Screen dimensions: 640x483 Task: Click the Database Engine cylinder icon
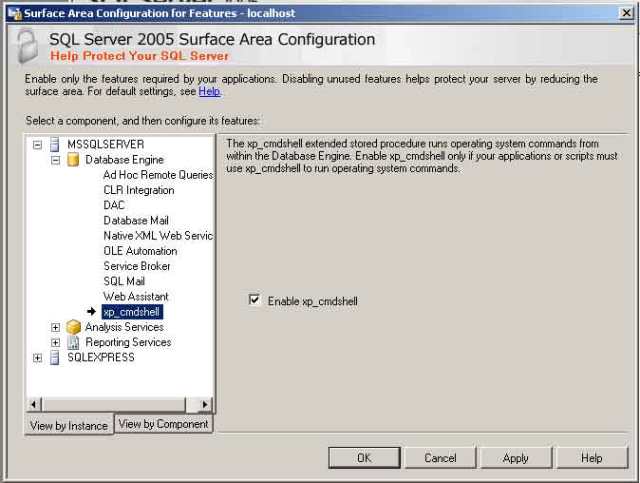coord(73,160)
